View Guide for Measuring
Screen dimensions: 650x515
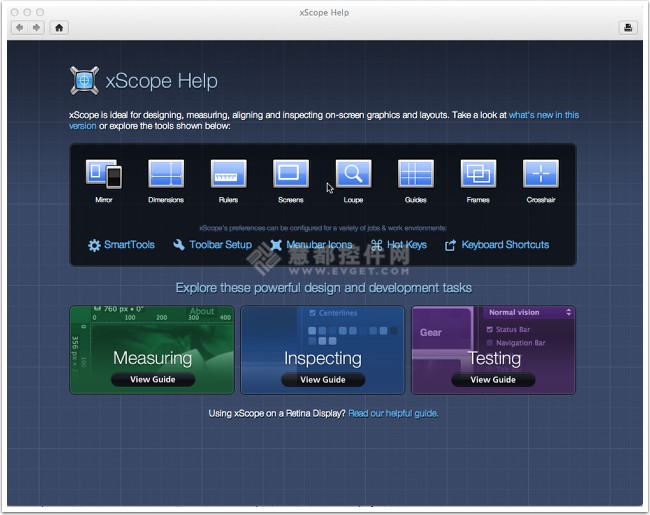[153, 379]
